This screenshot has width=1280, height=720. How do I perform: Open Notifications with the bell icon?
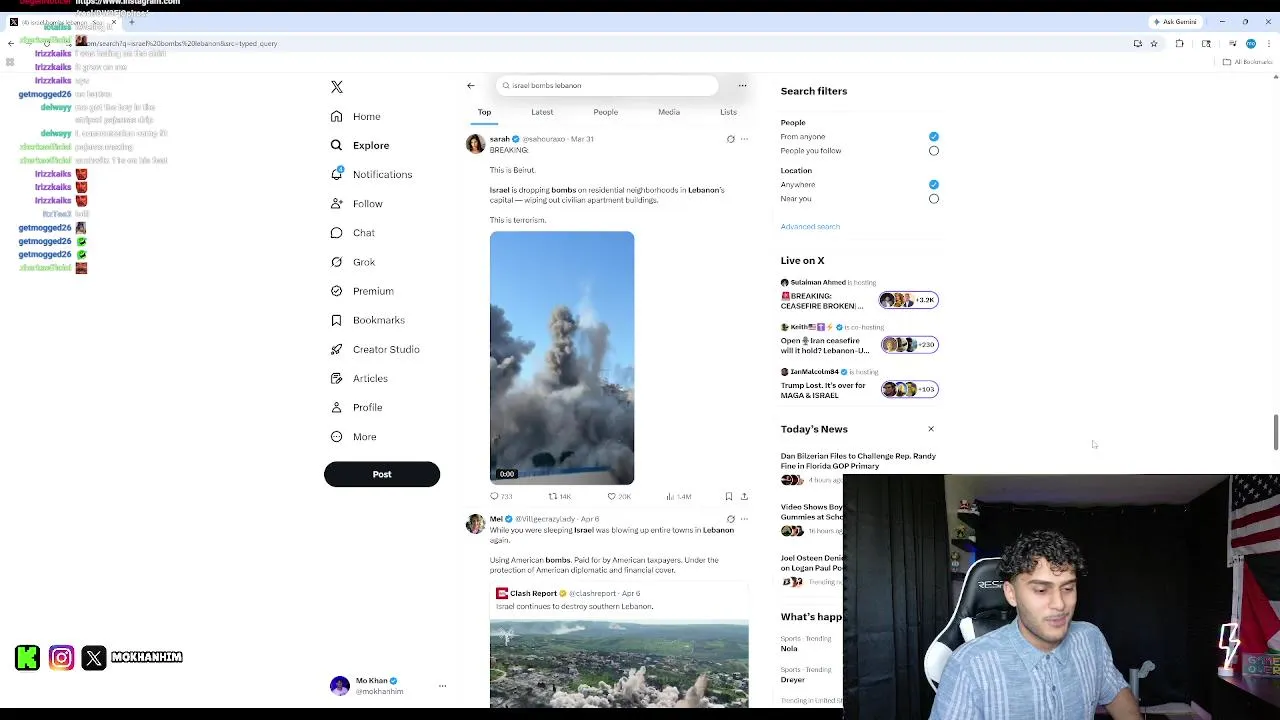point(371,174)
